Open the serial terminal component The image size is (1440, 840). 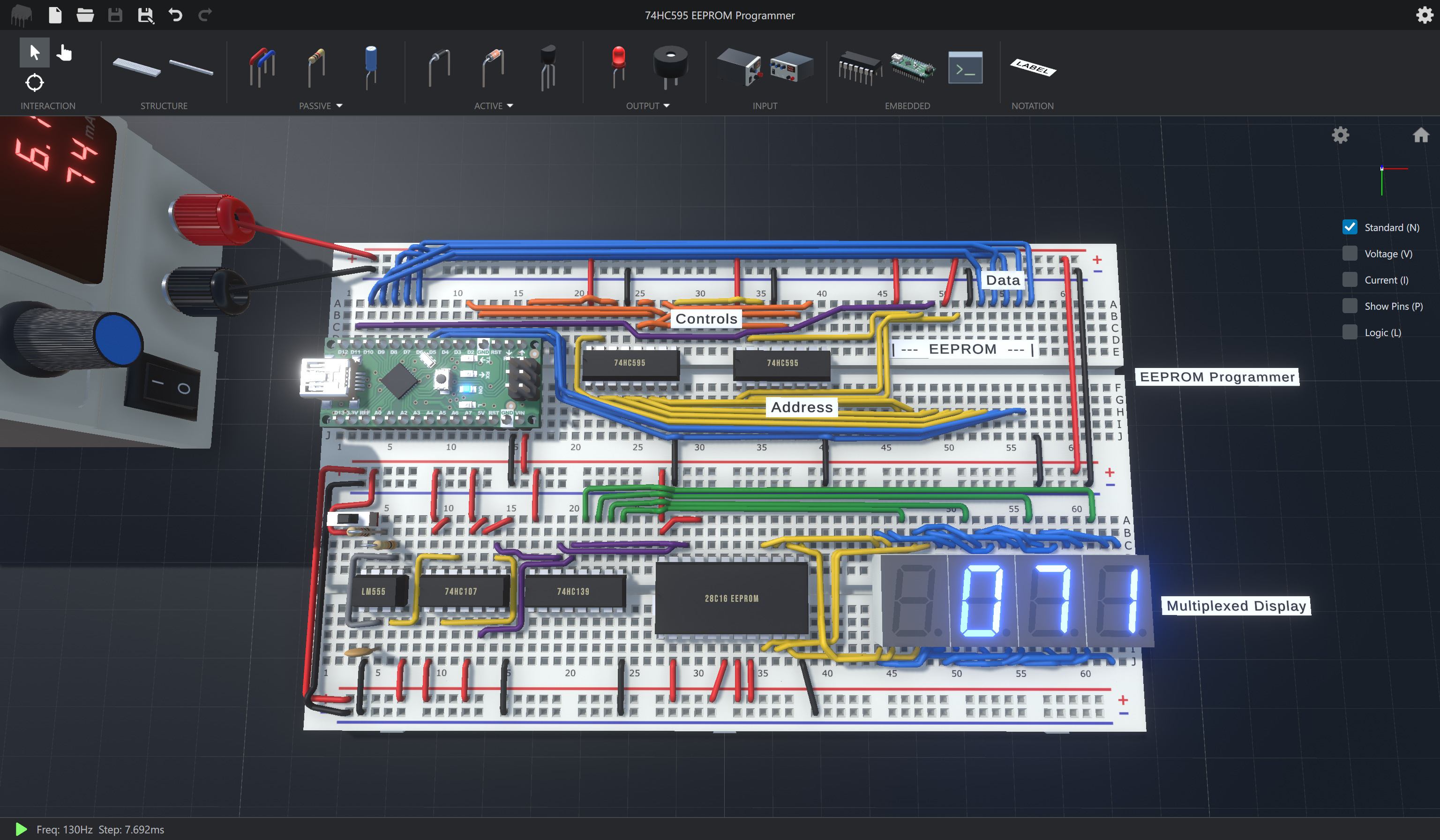click(x=965, y=67)
